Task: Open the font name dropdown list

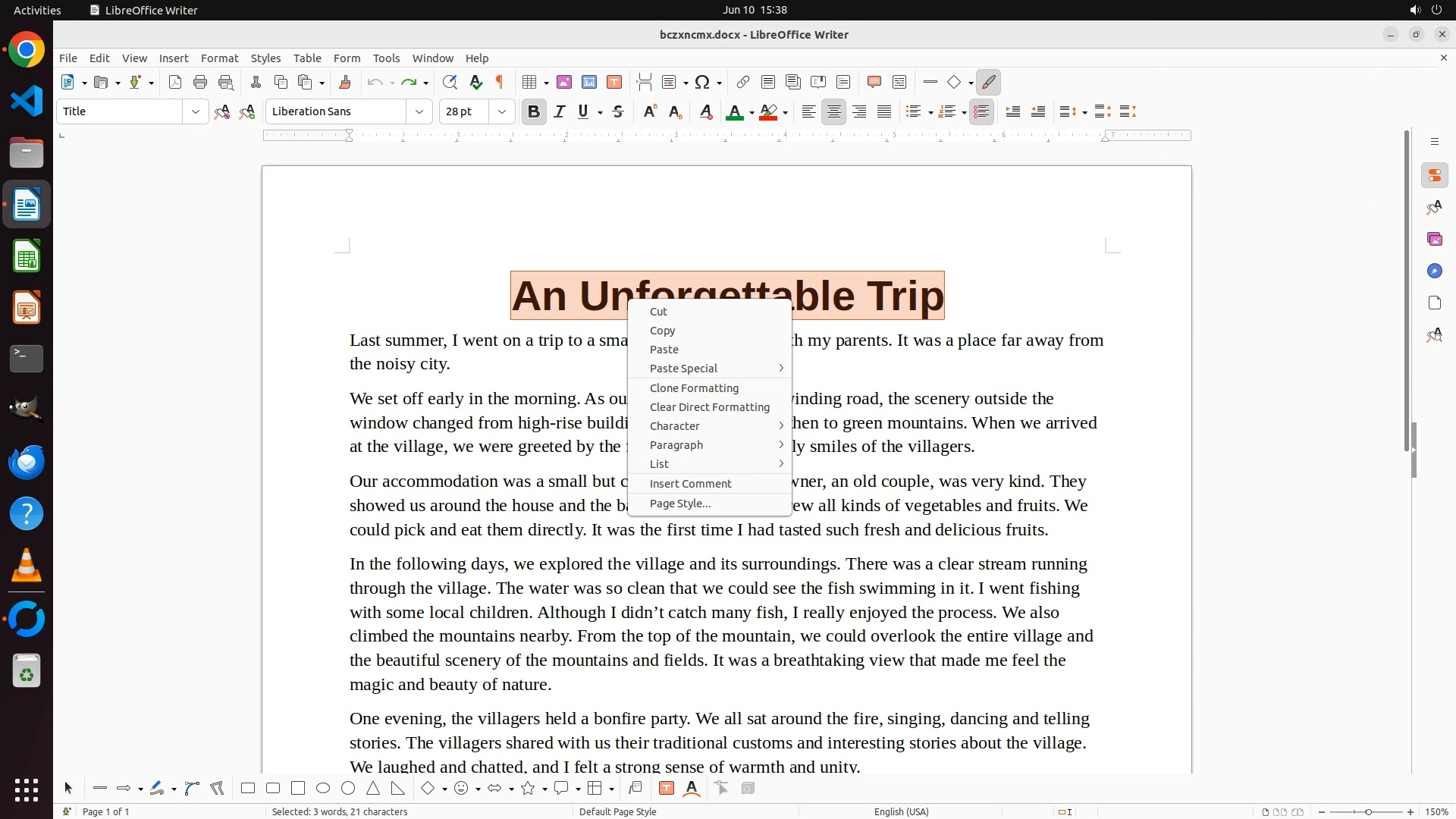Action: click(x=419, y=112)
